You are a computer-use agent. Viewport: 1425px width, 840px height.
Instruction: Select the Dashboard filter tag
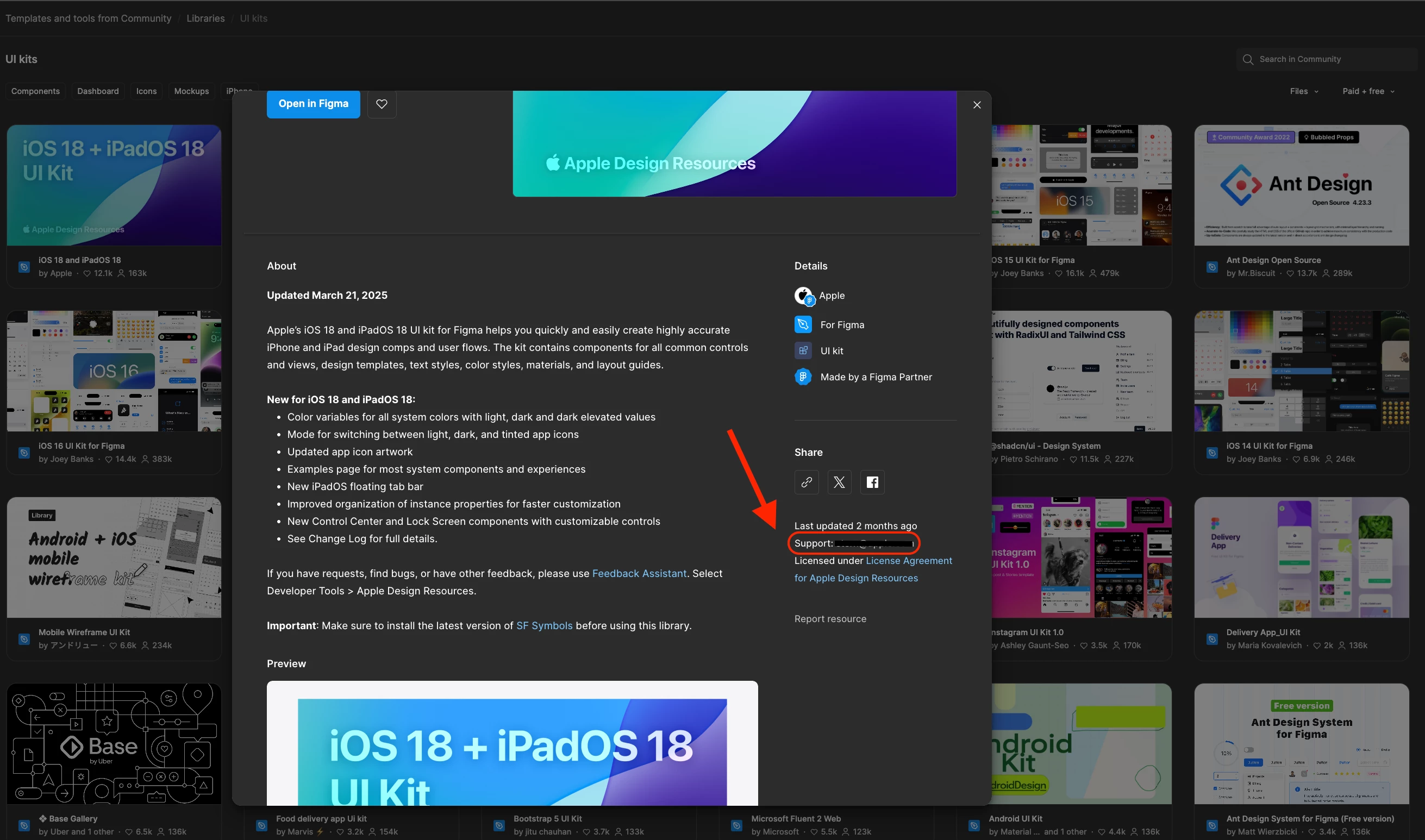tap(98, 91)
